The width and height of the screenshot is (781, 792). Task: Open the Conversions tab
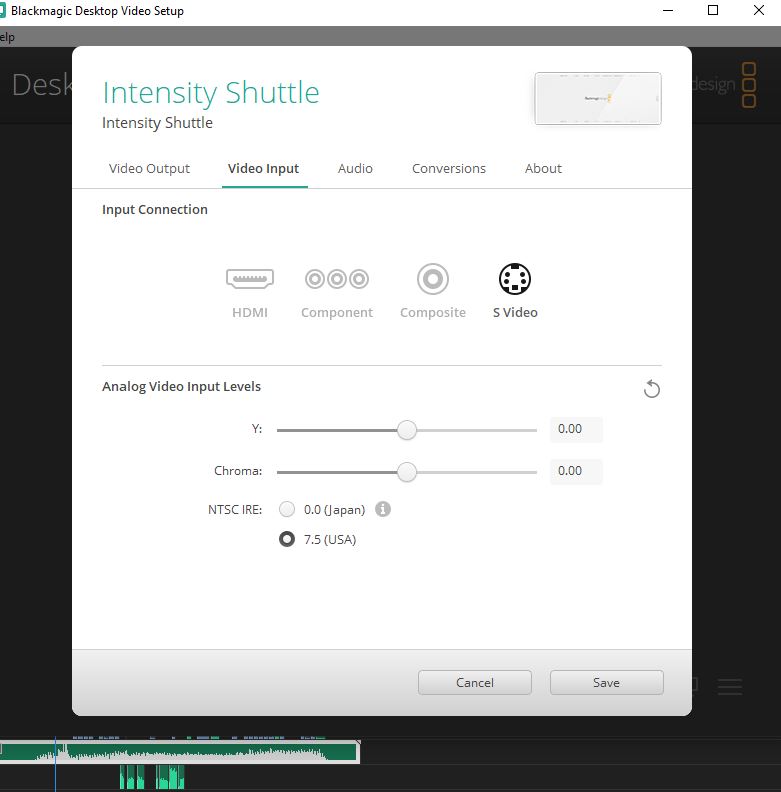(449, 169)
